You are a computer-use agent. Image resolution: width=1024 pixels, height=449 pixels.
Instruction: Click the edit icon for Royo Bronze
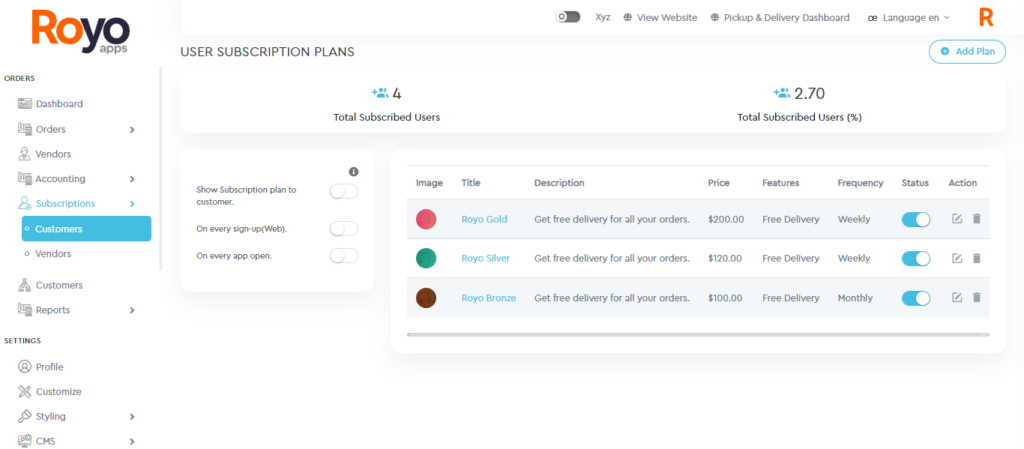pyautogui.click(x=957, y=297)
